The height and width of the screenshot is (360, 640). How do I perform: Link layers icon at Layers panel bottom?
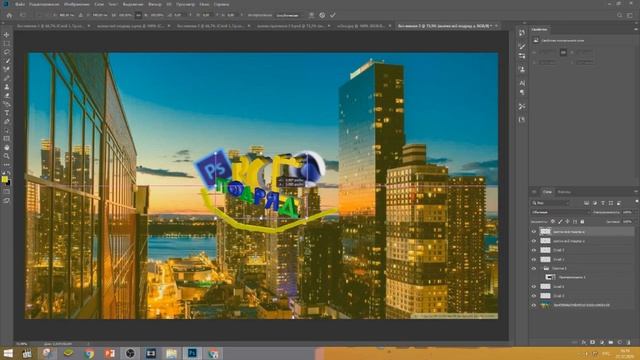[575, 342]
